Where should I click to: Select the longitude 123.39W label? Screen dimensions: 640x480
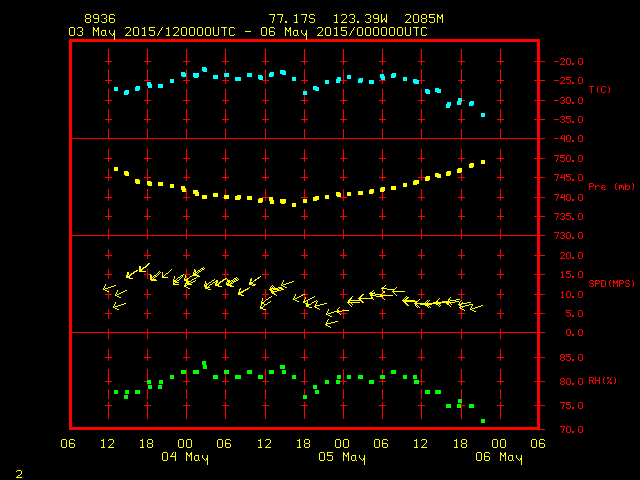coord(360,19)
